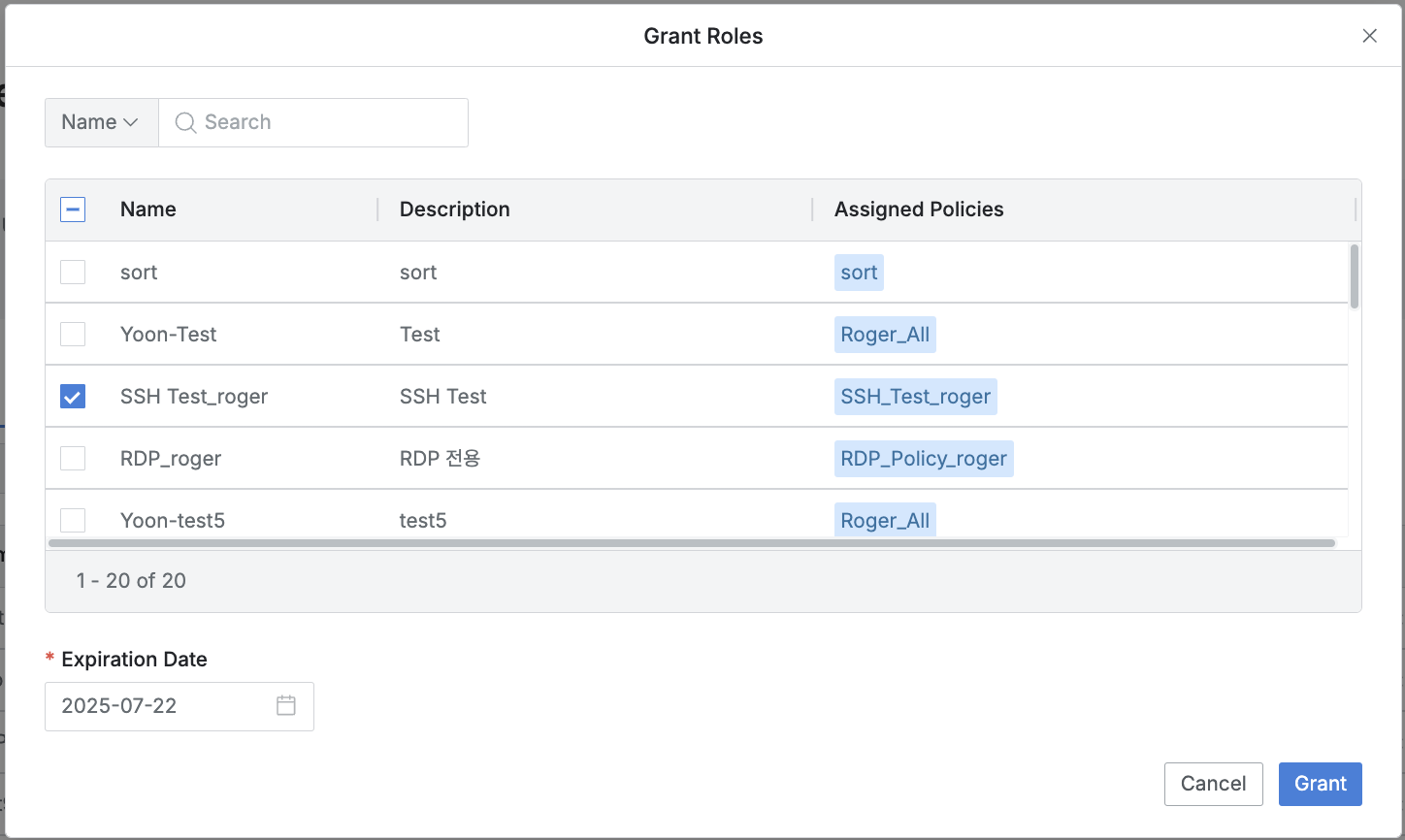Click the magnifier search icon
1405x840 pixels.
(185, 122)
